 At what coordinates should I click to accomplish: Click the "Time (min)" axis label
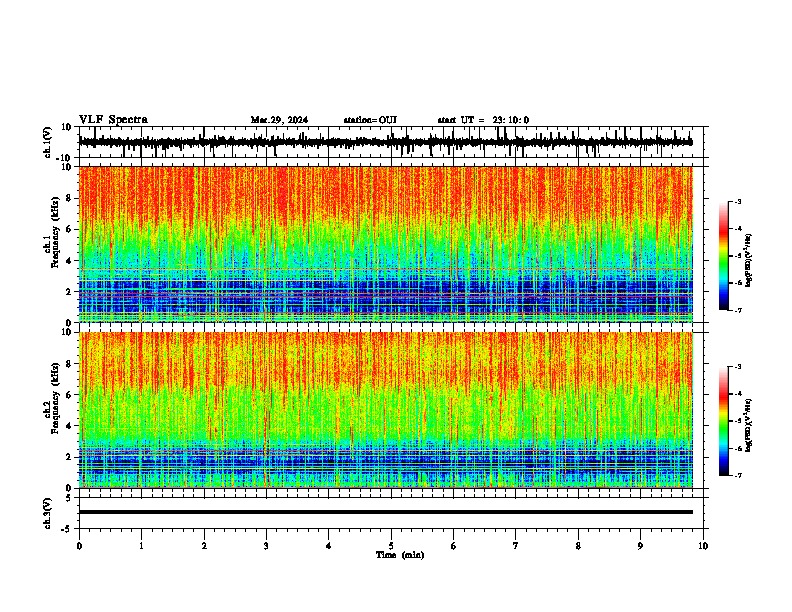[400, 555]
